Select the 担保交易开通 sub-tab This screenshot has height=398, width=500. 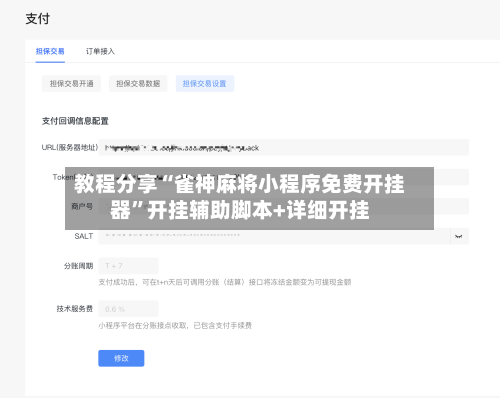[71, 84]
